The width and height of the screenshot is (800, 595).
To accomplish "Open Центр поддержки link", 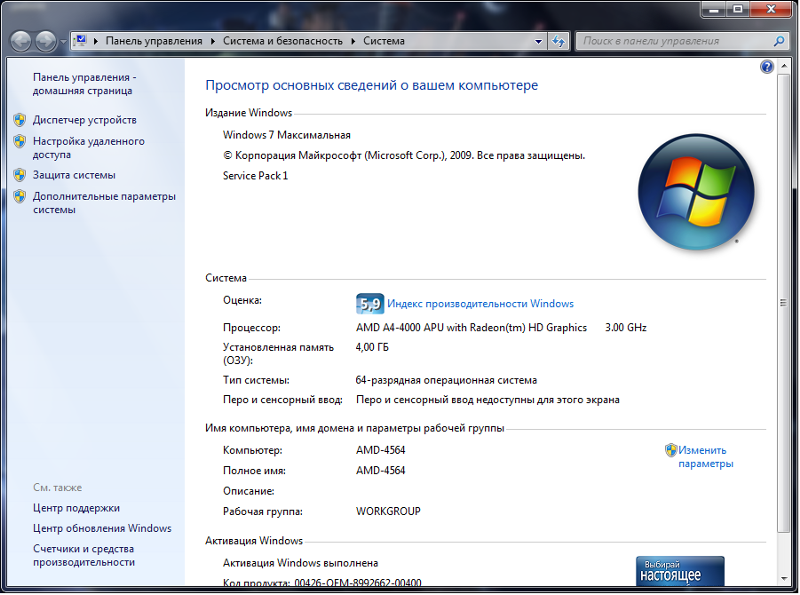I will click(x=76, y=508).
